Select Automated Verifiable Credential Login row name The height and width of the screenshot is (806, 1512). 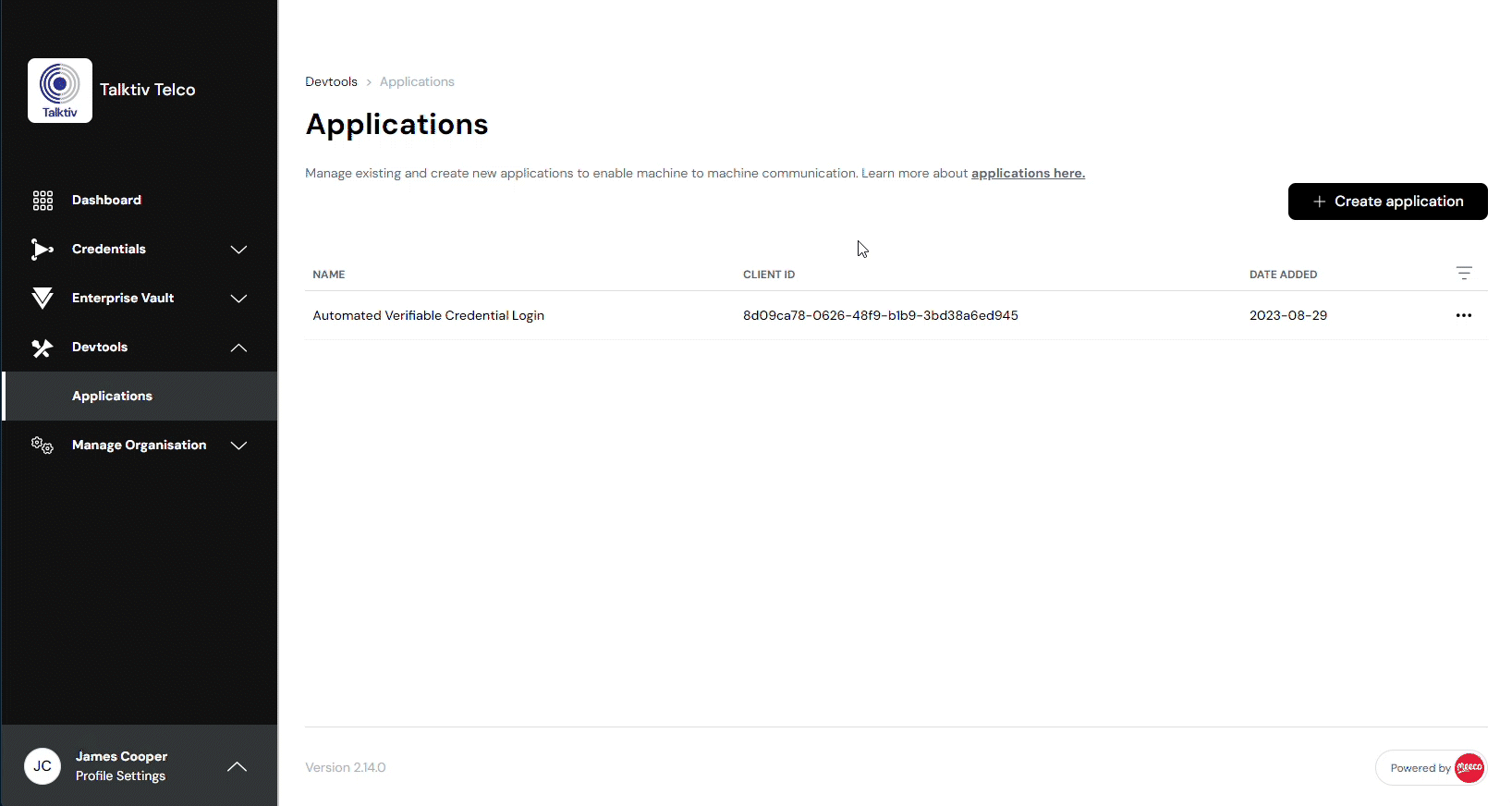click(428, 315)
